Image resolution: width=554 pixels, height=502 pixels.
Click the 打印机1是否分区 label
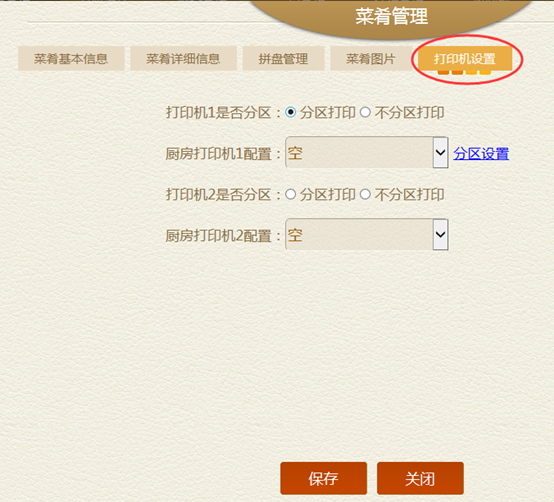(x=218, y=113)
